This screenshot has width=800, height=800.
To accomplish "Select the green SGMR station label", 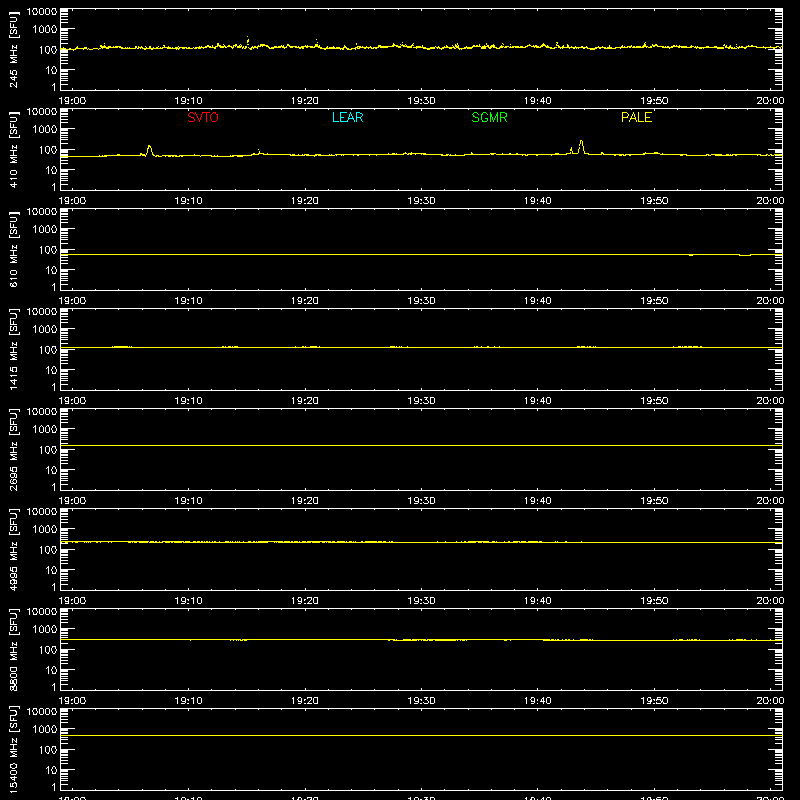I will point(489,117).
